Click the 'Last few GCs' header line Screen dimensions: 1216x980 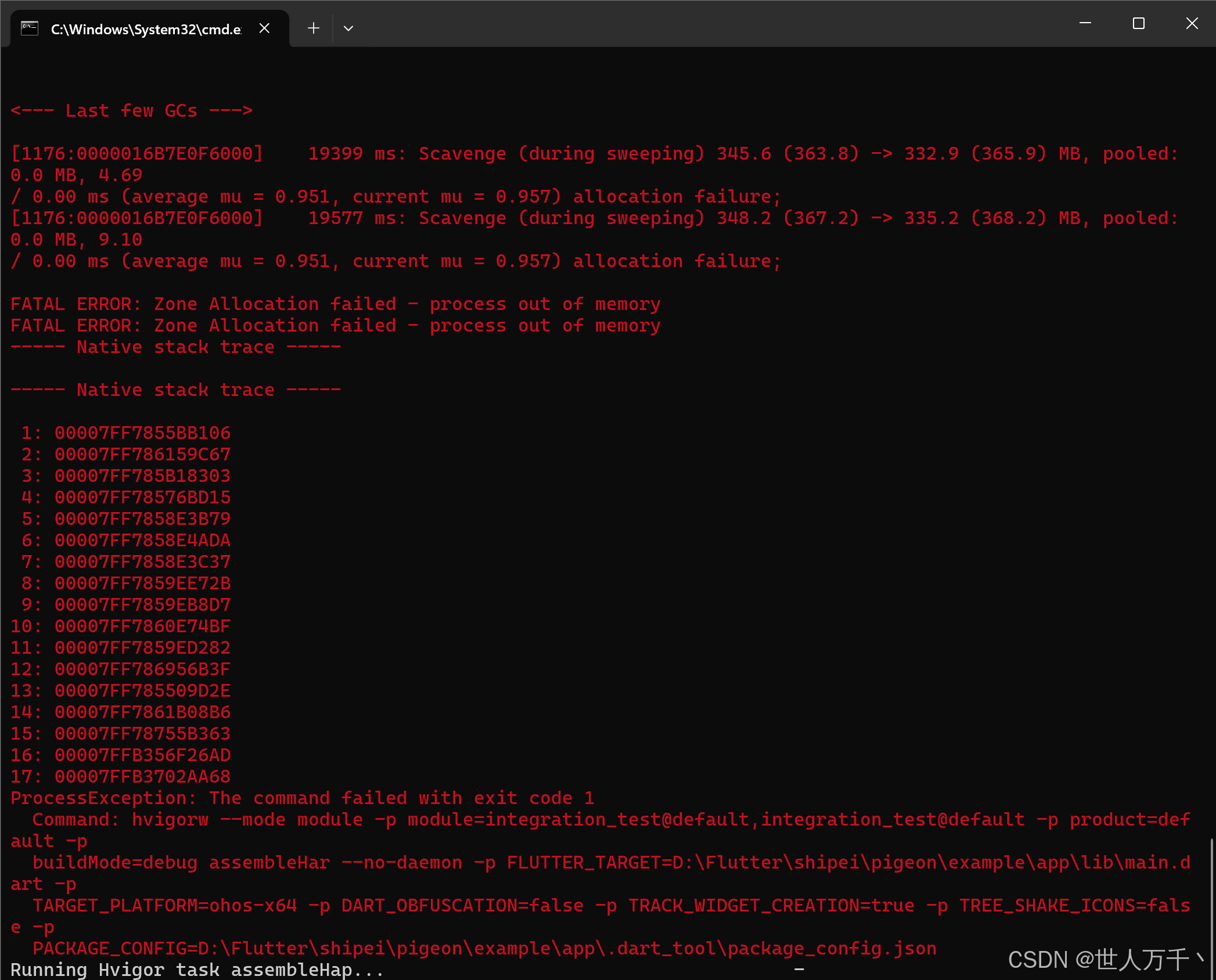point(132,110)
